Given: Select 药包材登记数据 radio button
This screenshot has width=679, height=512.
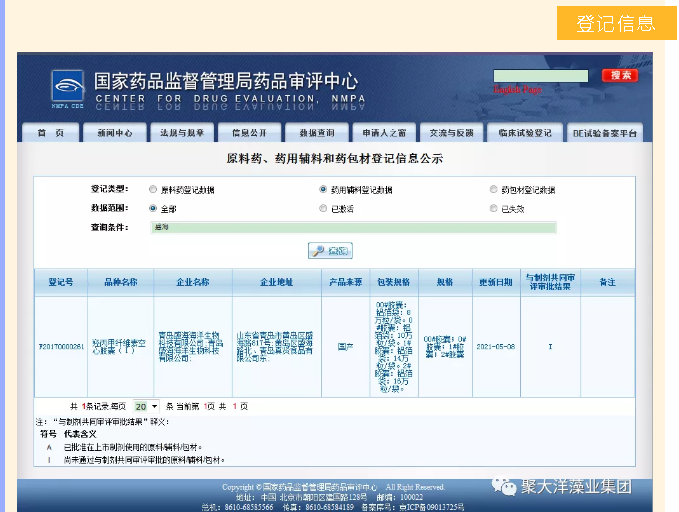Looking at the screenshot, I should [494, 189].
